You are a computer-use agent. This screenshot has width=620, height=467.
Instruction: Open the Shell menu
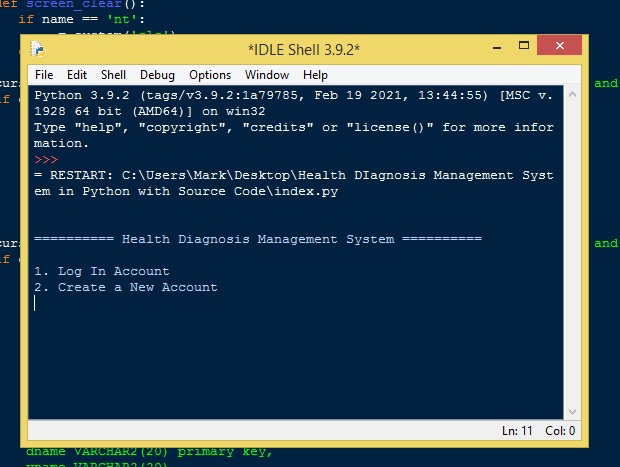pyautogui.click(x=113, y=75)
